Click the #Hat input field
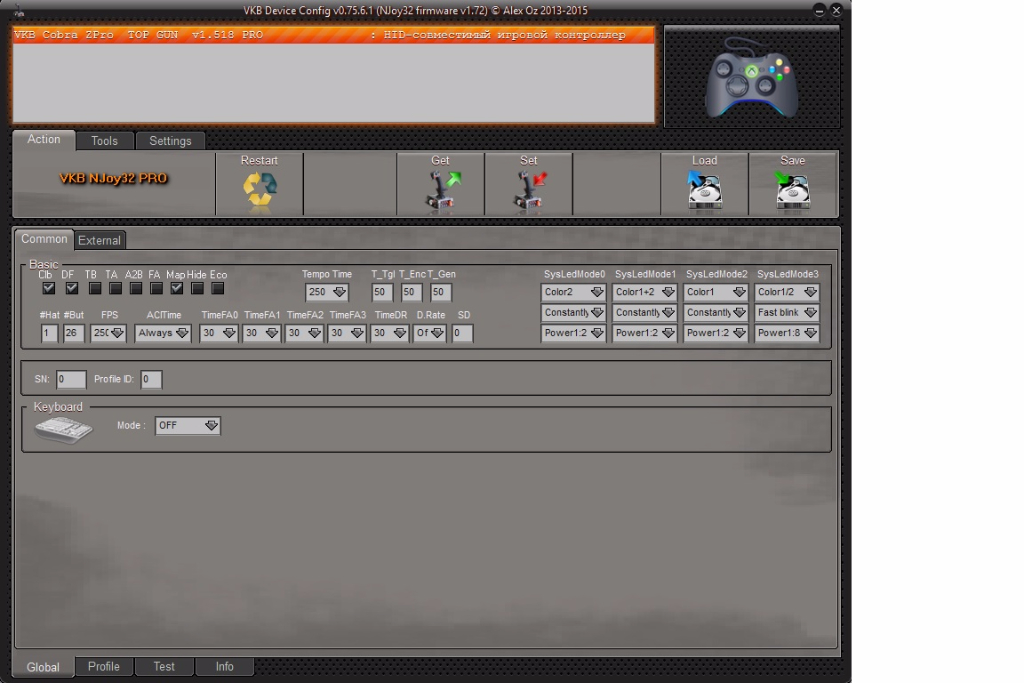This screenshot has width=1024, height=683. 49,333
